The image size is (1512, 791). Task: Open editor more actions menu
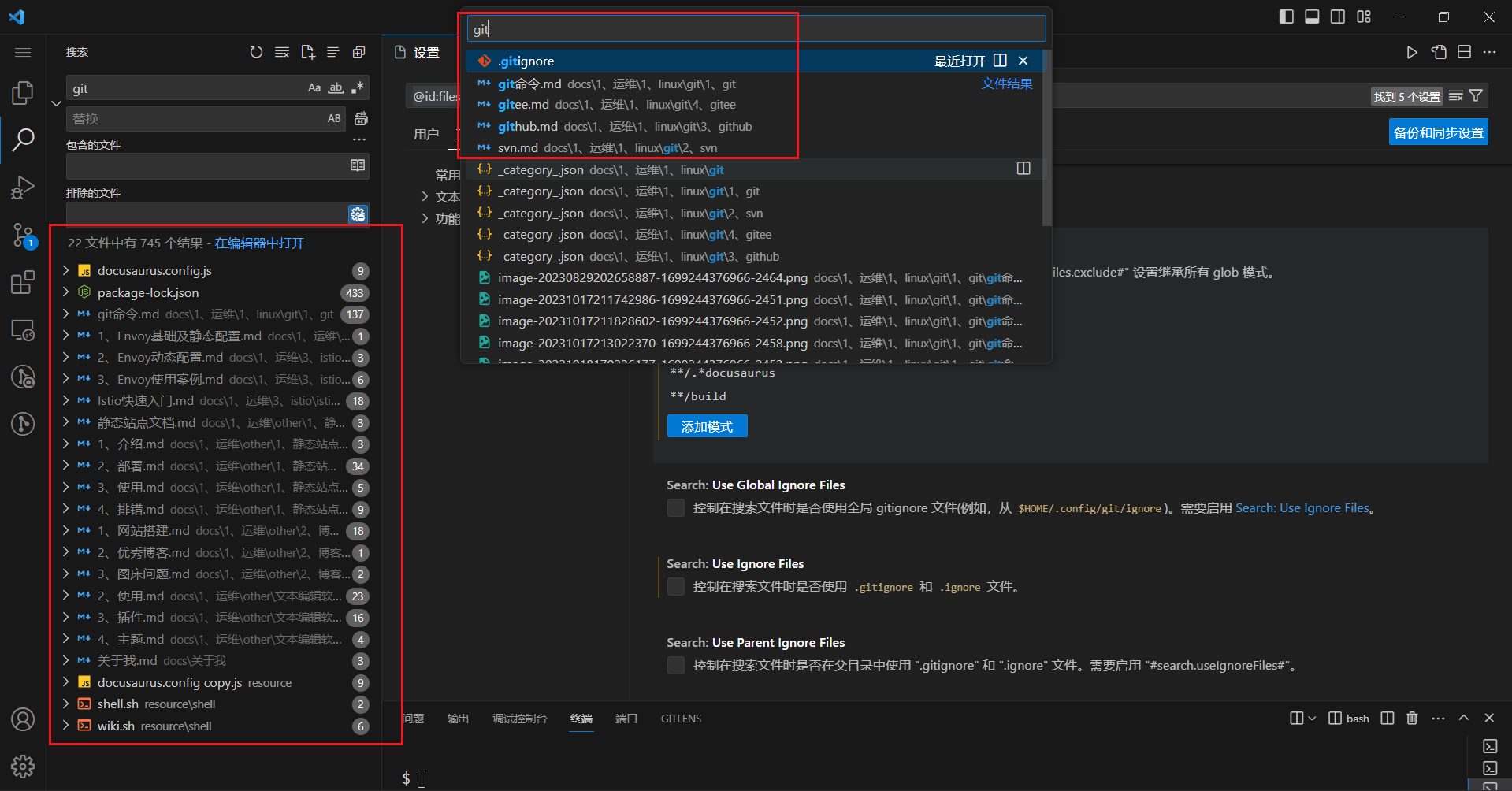pyautogui.click(x=1489, y=52)
